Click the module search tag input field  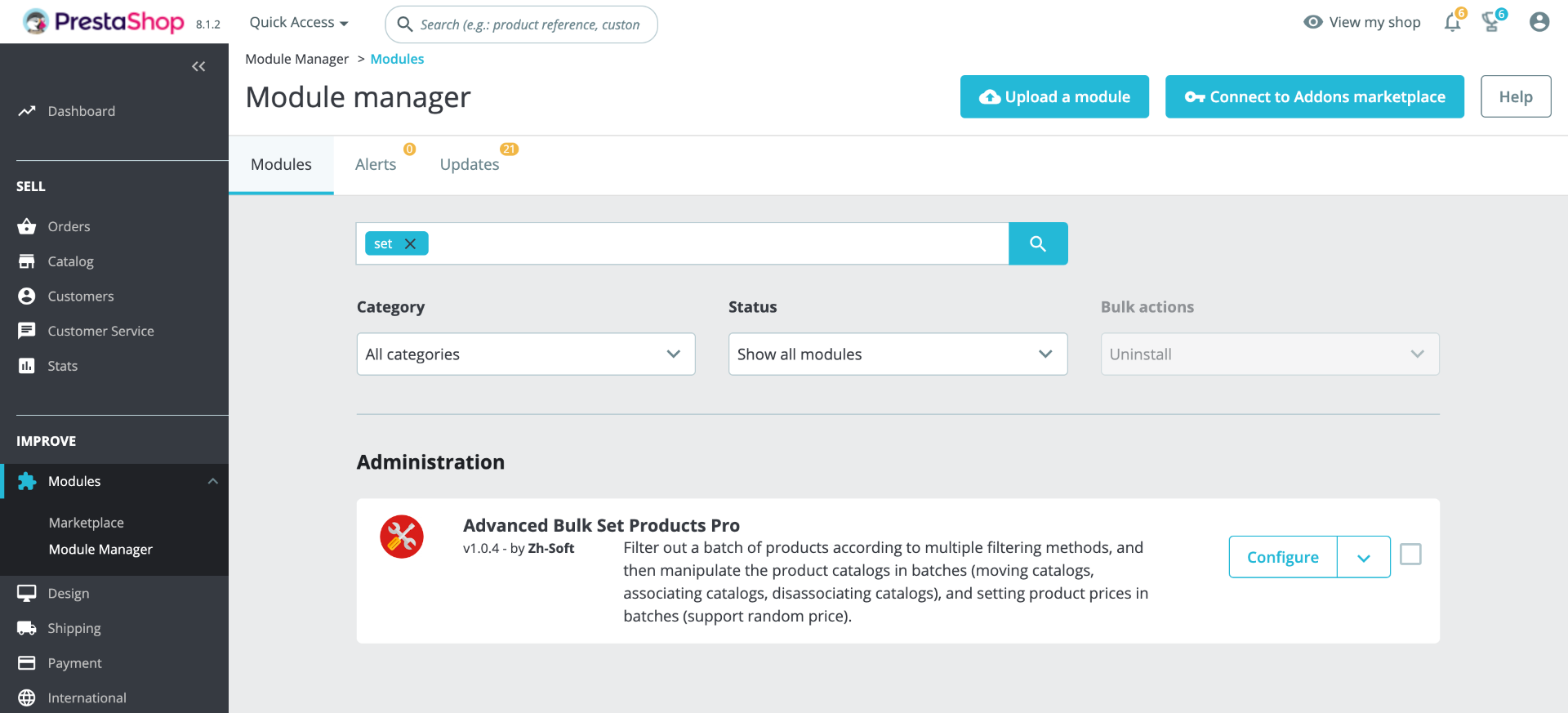(x=719, y=243)
